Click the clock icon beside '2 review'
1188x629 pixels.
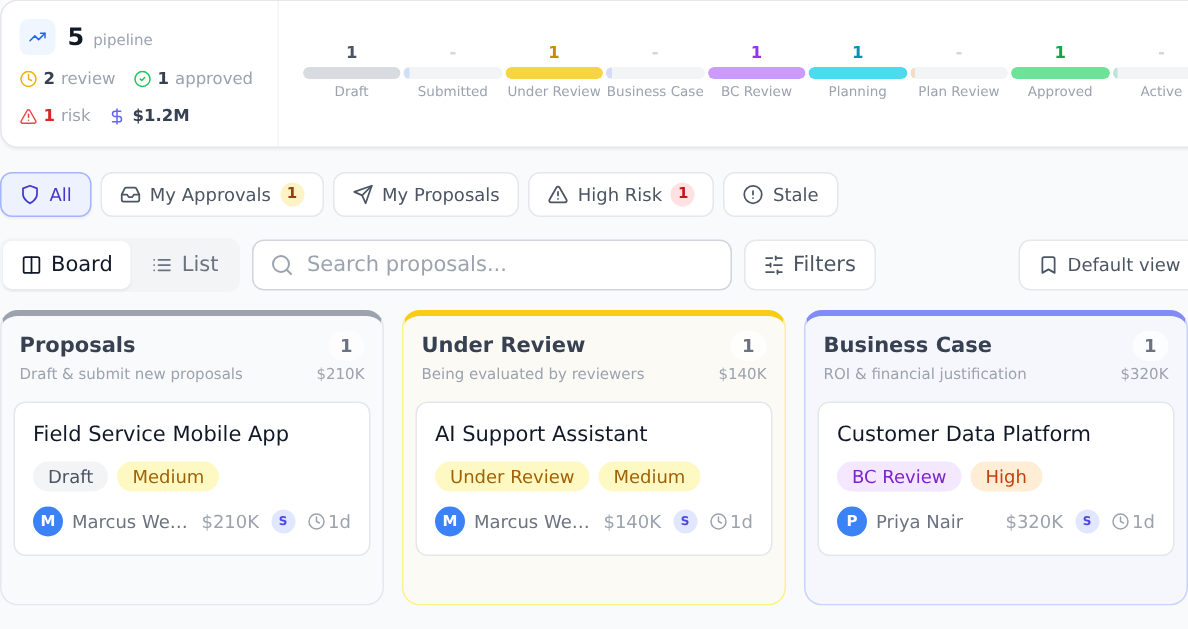pos(28,79)
